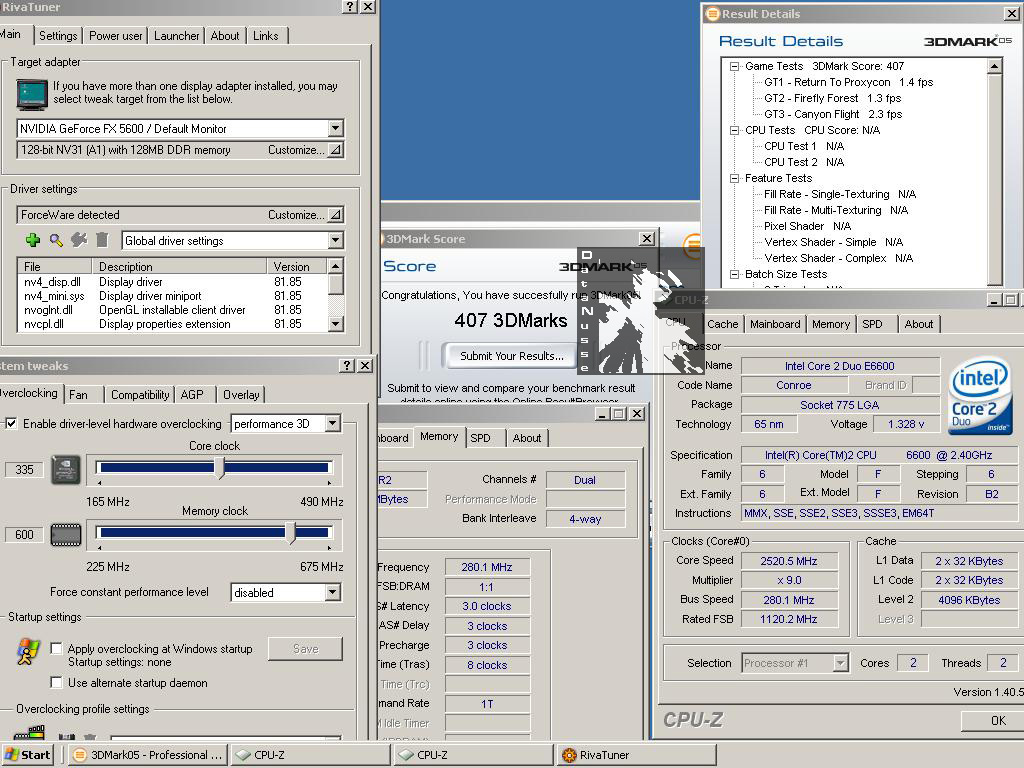Click the Version column header
The height and width of the screenshot is (768, 1024).
(x=296, y=266)
